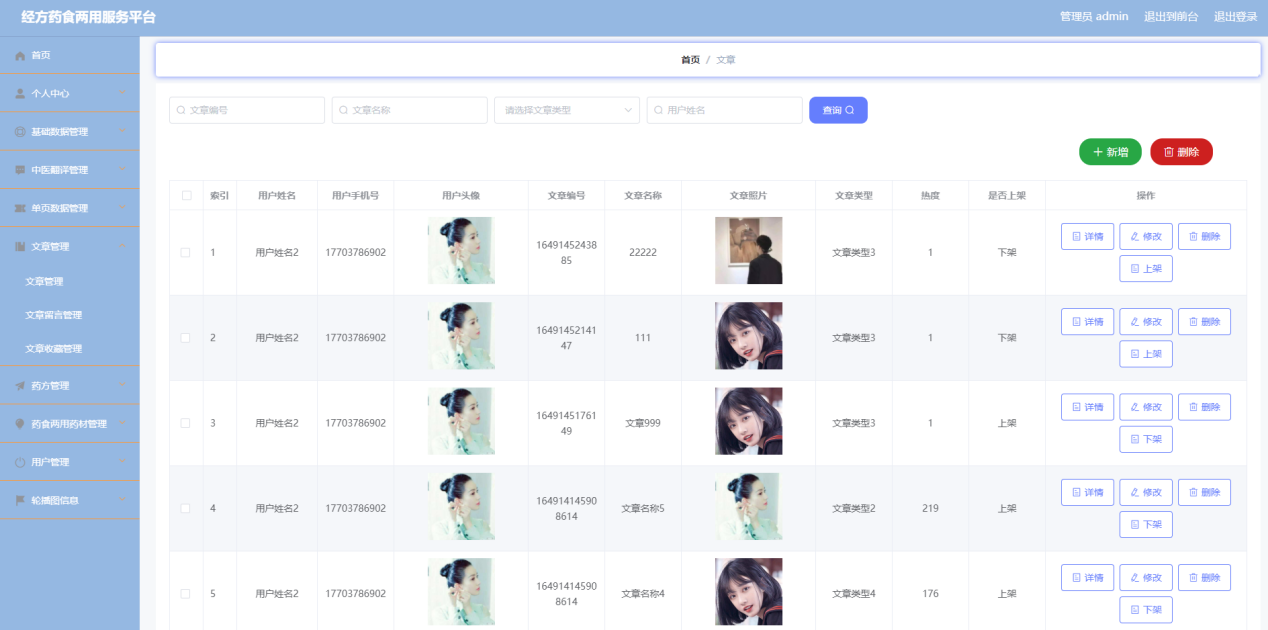Toggle the select-all checkbox in table header
Screen dimensions: 1268x630
tap(186, 195)
